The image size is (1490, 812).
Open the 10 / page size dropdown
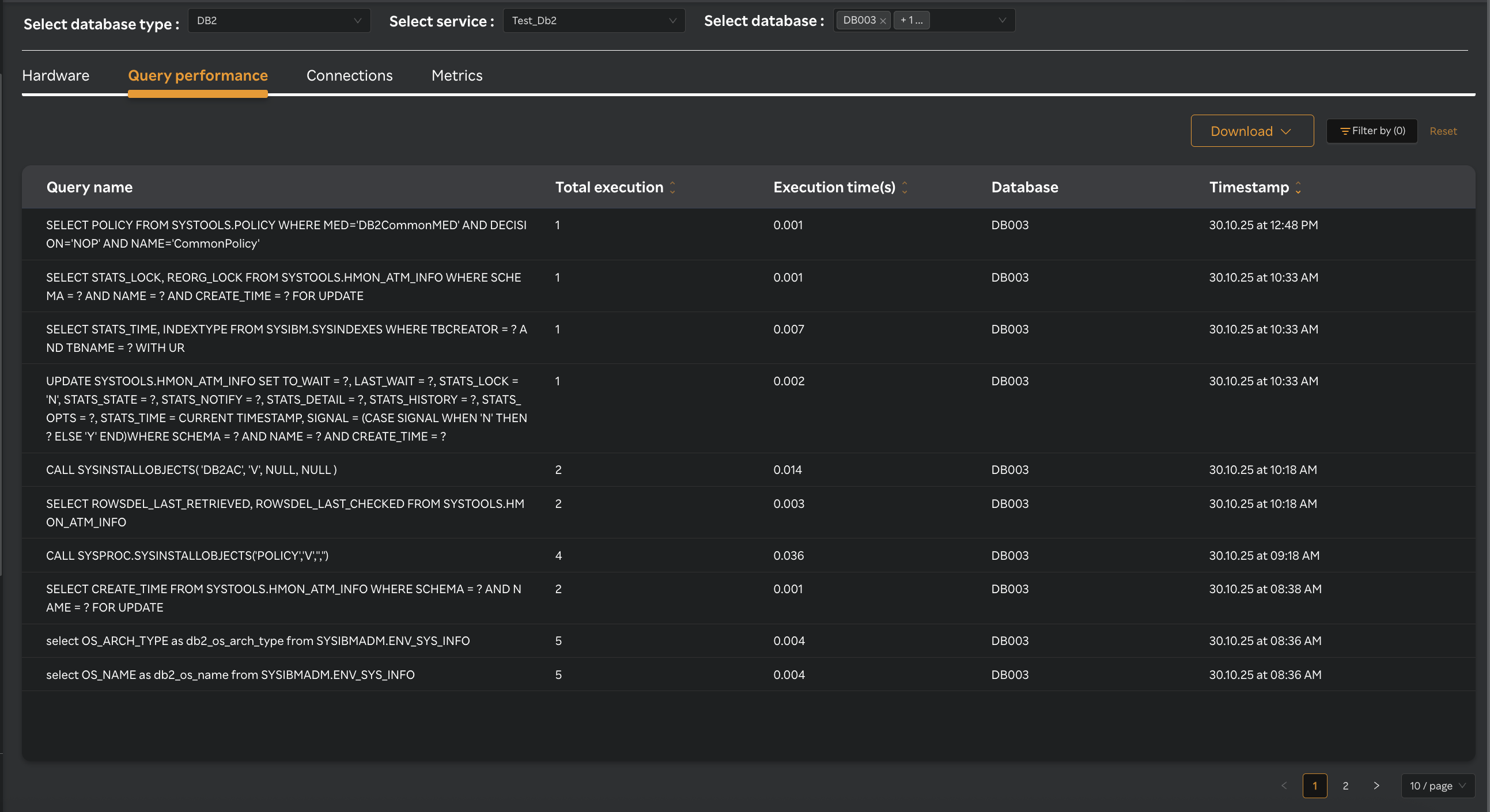(x=1438, y=786)
